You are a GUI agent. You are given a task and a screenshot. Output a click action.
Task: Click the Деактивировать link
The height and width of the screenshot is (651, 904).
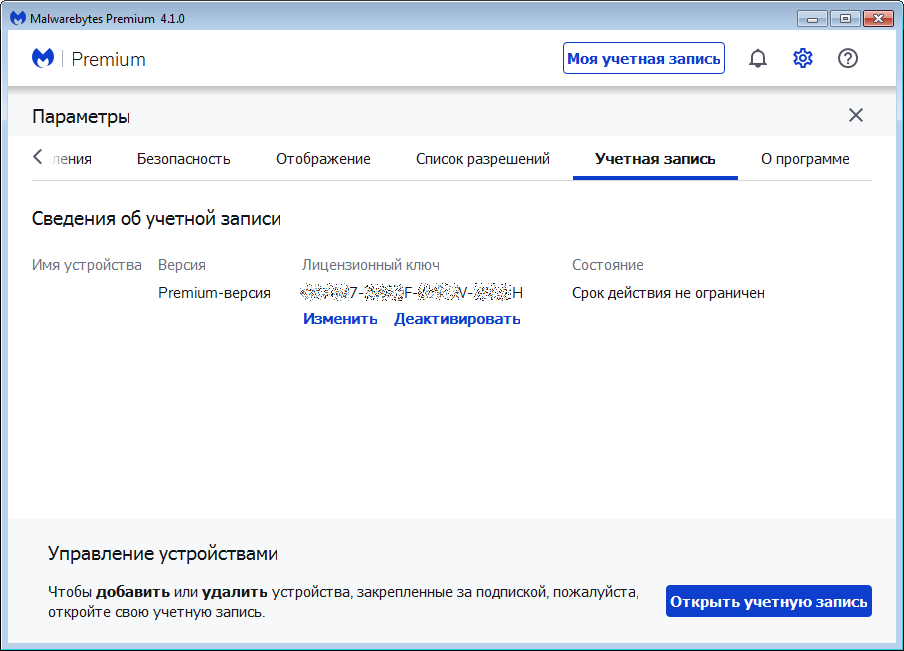457,319
